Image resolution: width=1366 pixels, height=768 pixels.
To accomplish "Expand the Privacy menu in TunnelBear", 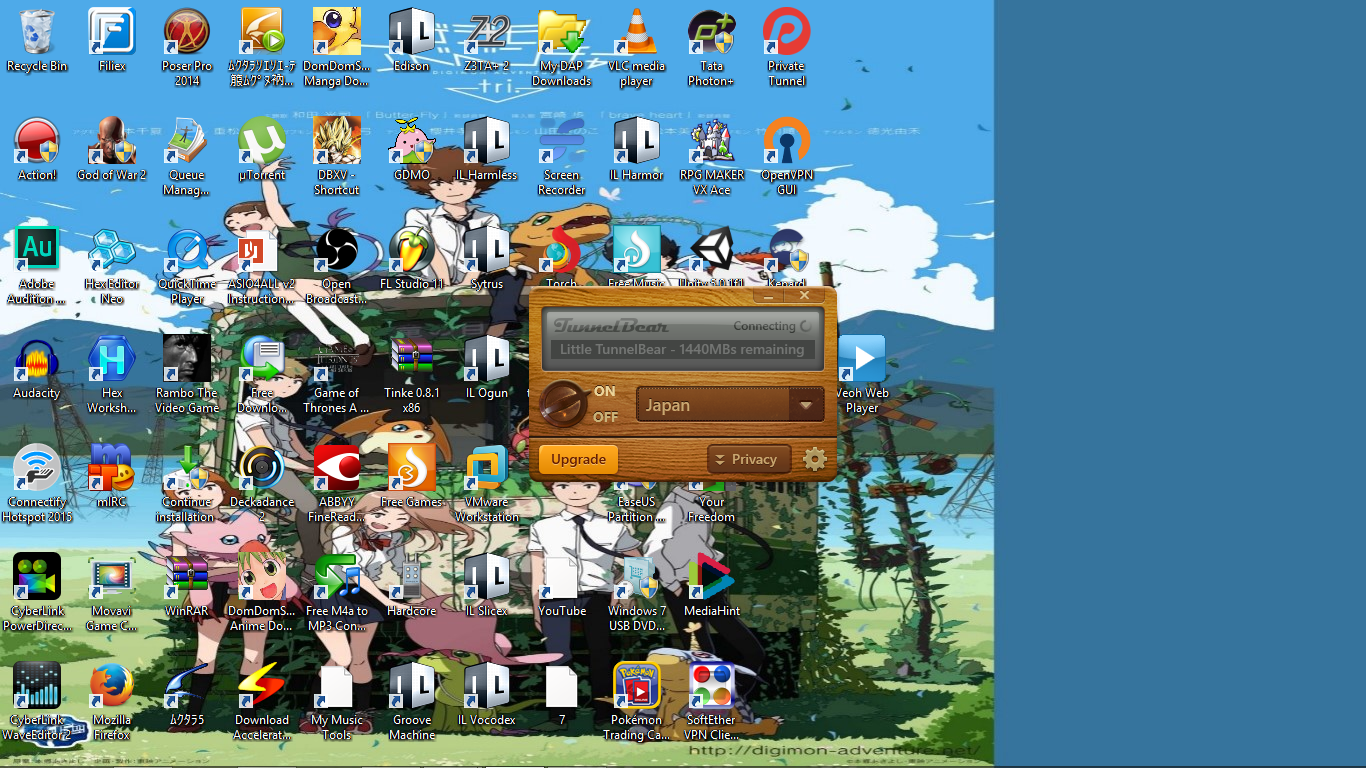I will (x=749, y=459).
